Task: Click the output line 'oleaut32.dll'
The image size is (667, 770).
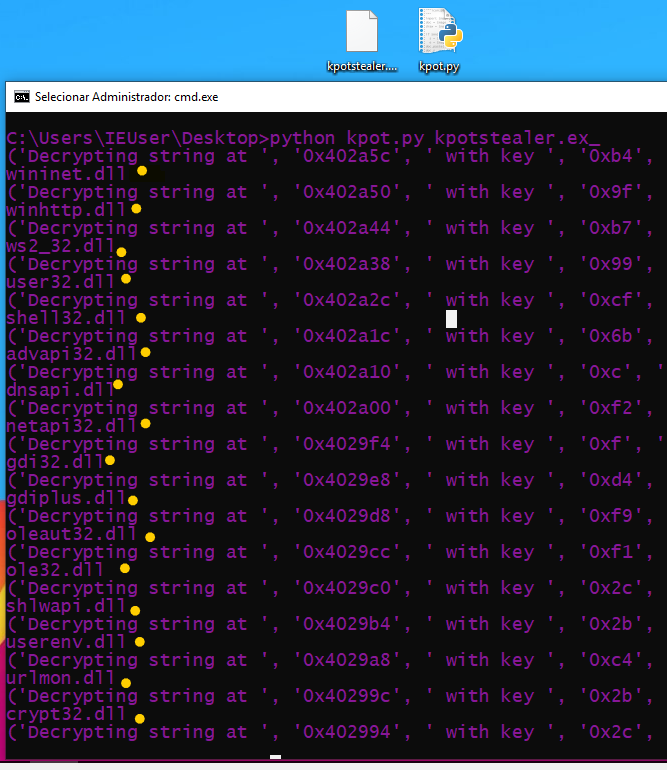Action: (x=71, y=534)
